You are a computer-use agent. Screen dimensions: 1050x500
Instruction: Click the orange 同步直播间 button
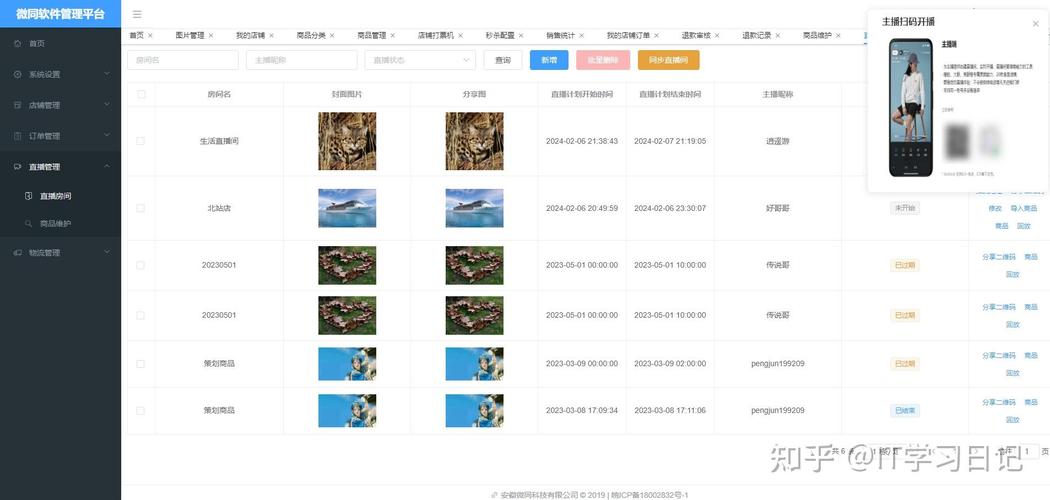point(668,60)
